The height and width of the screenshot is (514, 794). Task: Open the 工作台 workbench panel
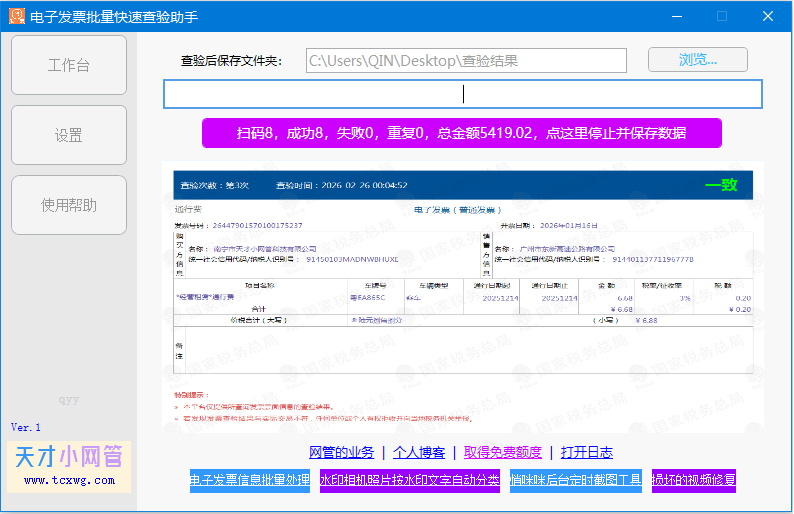pos(69,66)
